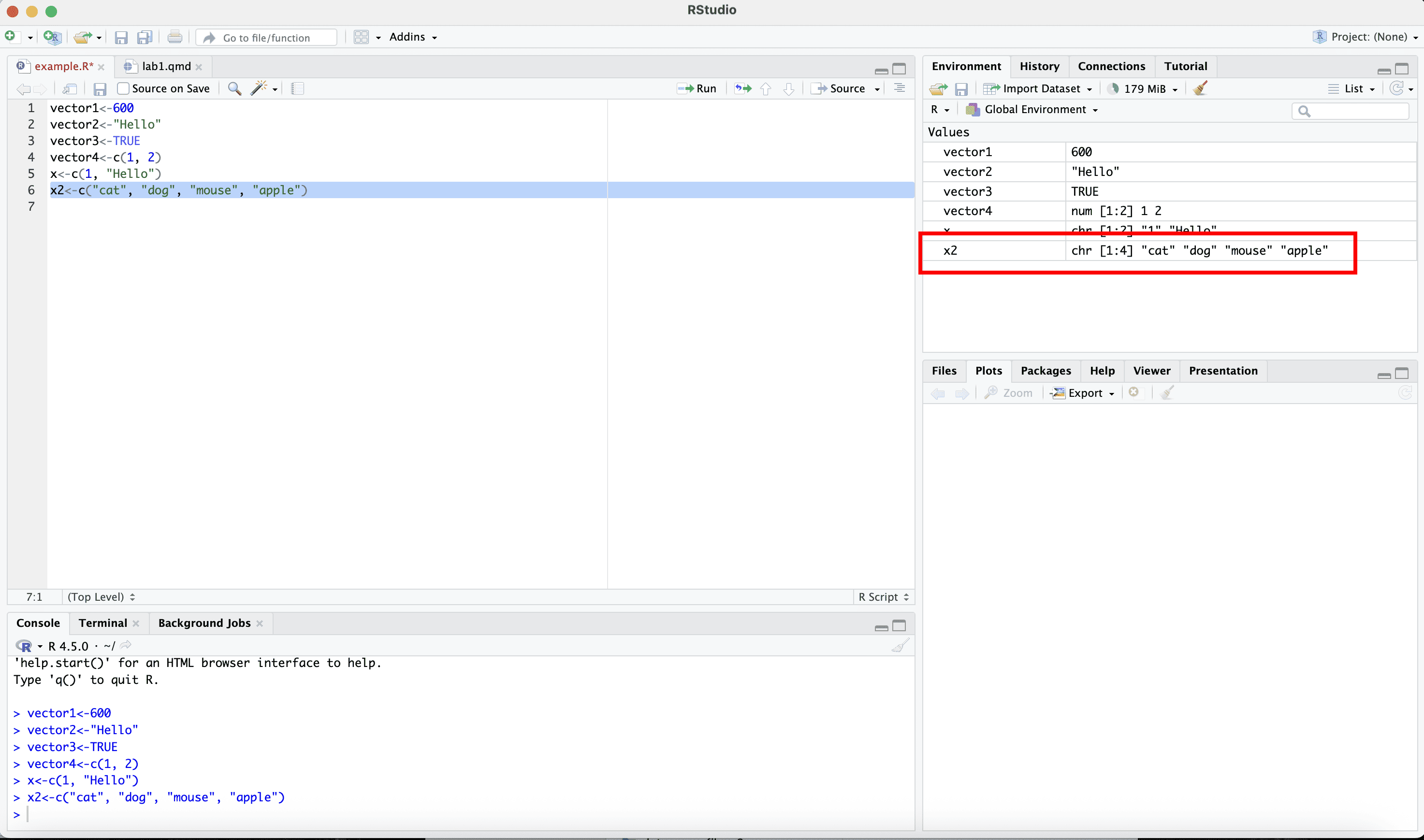Open the 179 MiB memory usage dropdown
The image size is (1424, 840).
tap(1145, 89)
